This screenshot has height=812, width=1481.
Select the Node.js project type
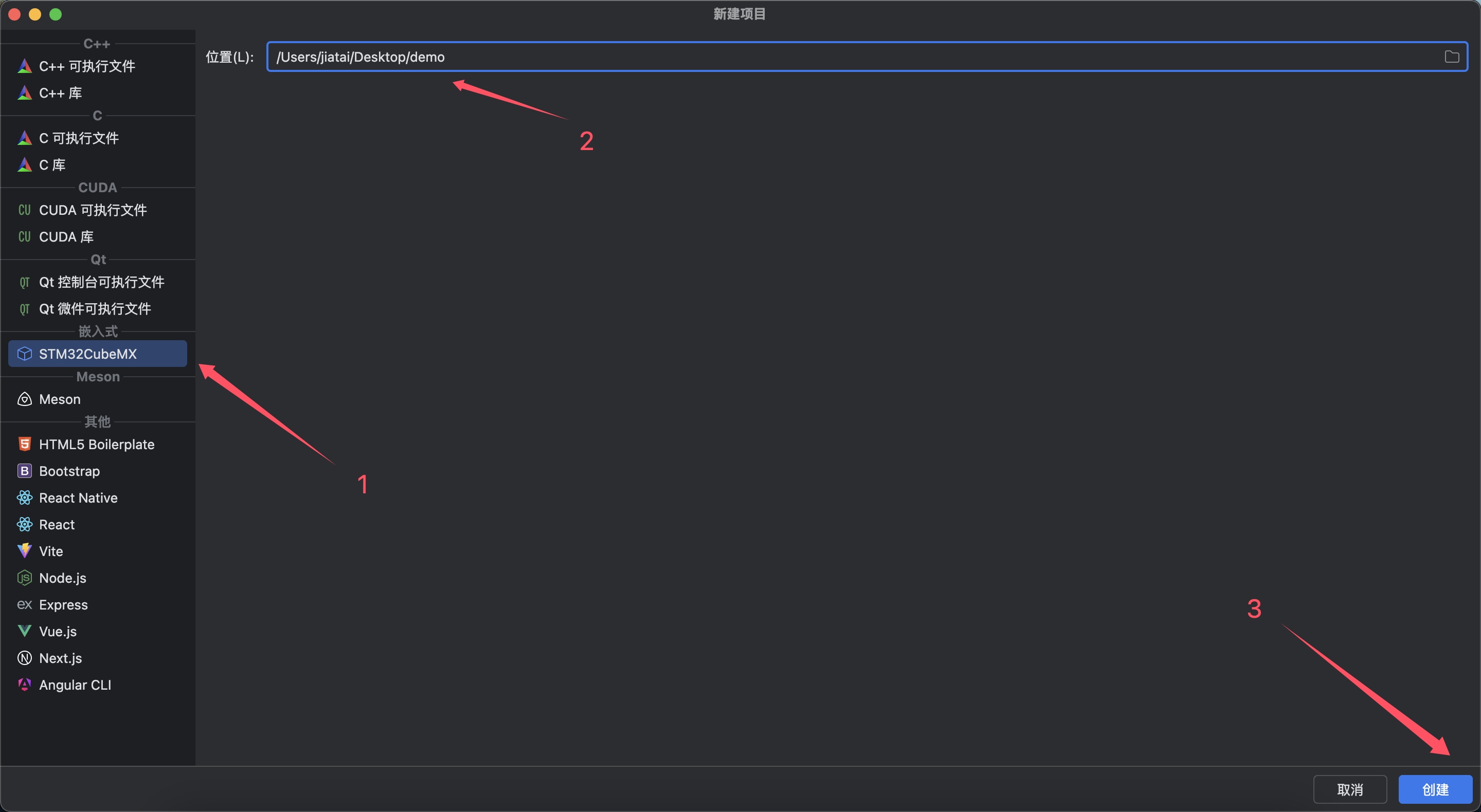point(62,578)
